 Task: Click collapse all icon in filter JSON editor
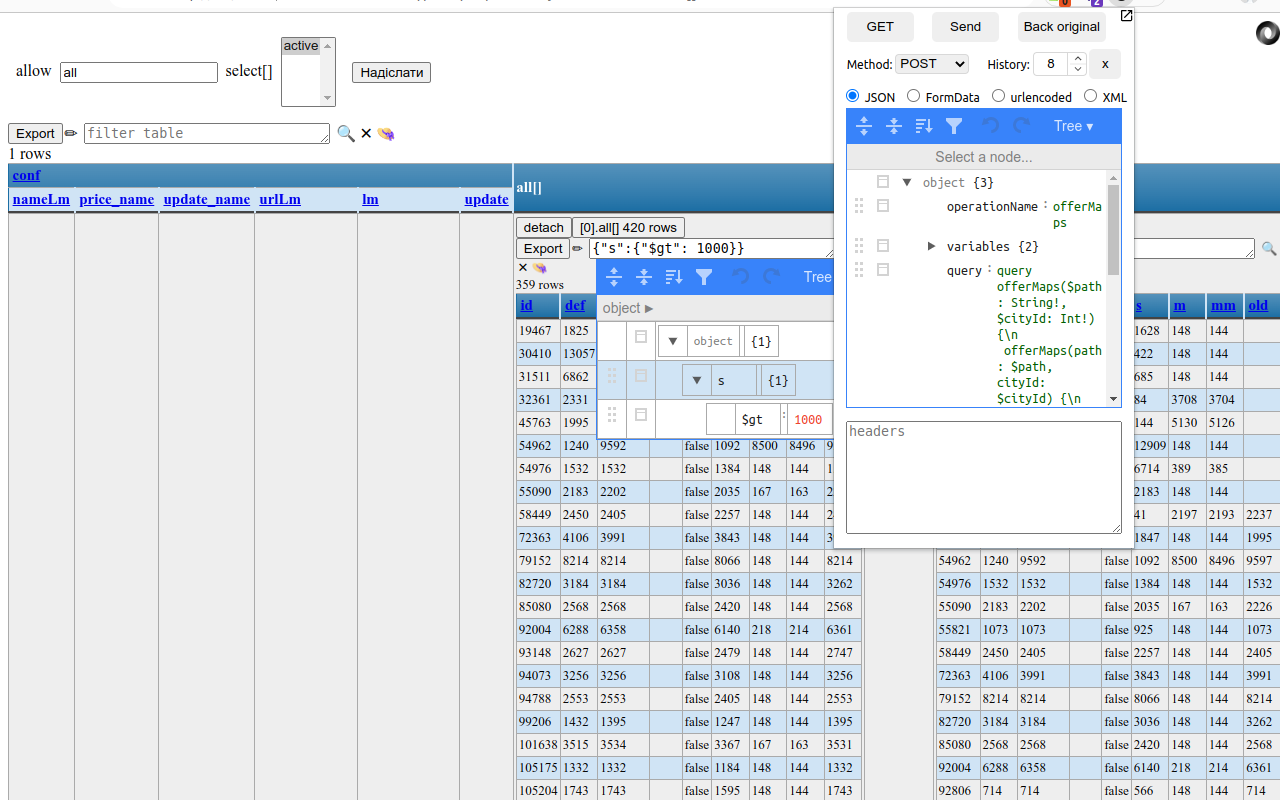(644, 277)
